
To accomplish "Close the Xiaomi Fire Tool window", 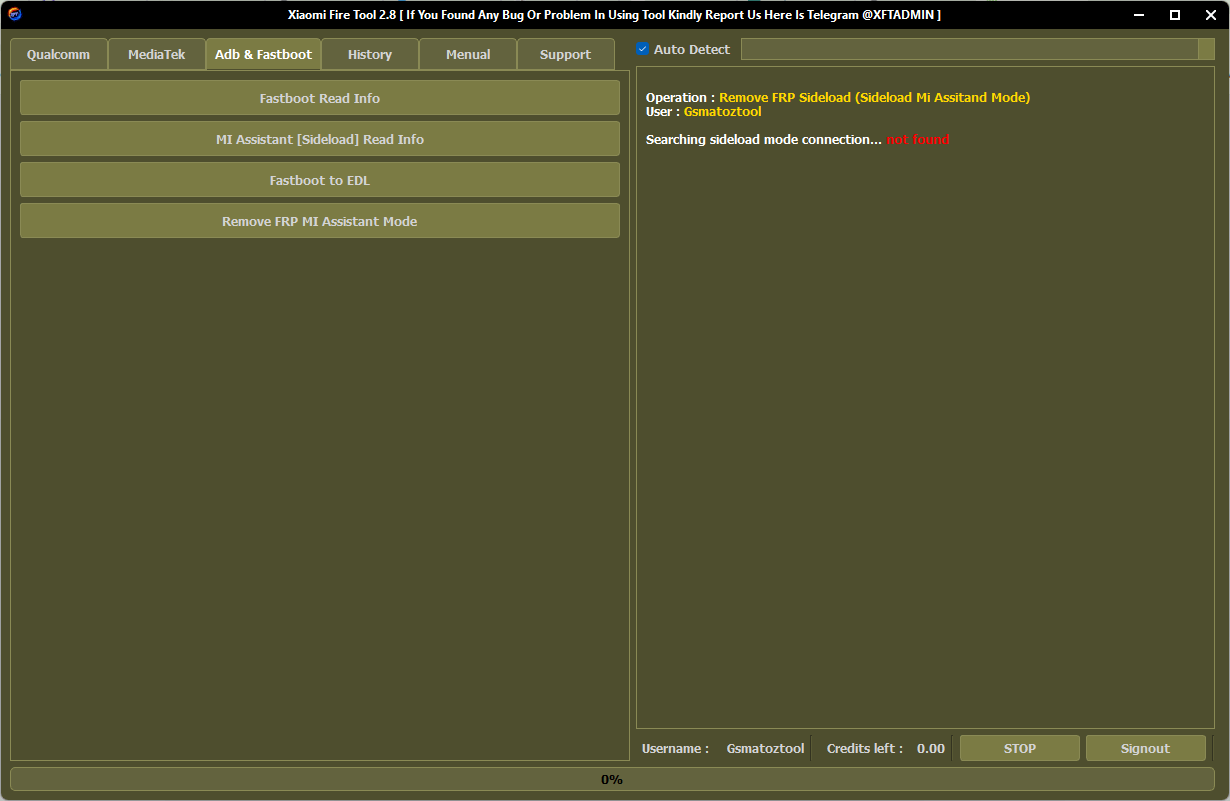I will click(1210, 15).
